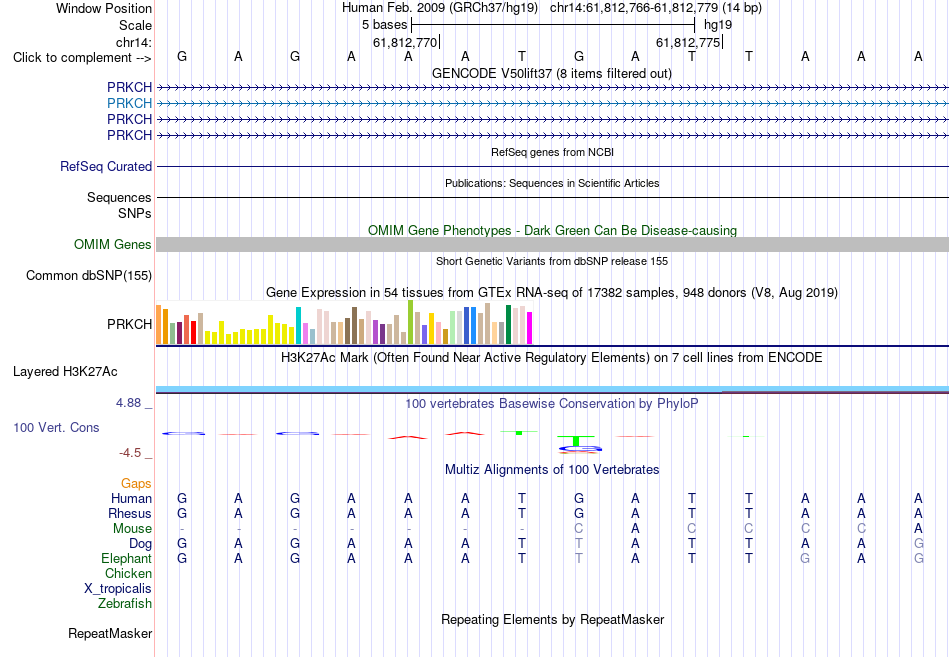Select the light-blue PRKCH transcript label
The image size is (950, 657).
click(129, 103)
